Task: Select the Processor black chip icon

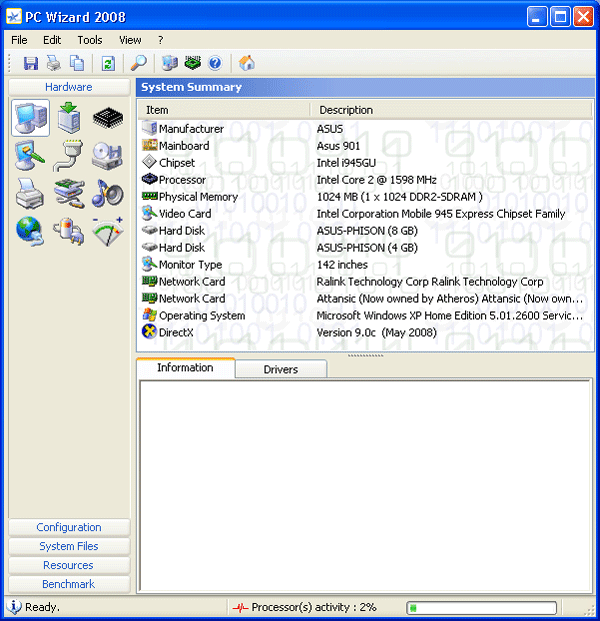Action: pyautogui.click(x=108, y=118)
